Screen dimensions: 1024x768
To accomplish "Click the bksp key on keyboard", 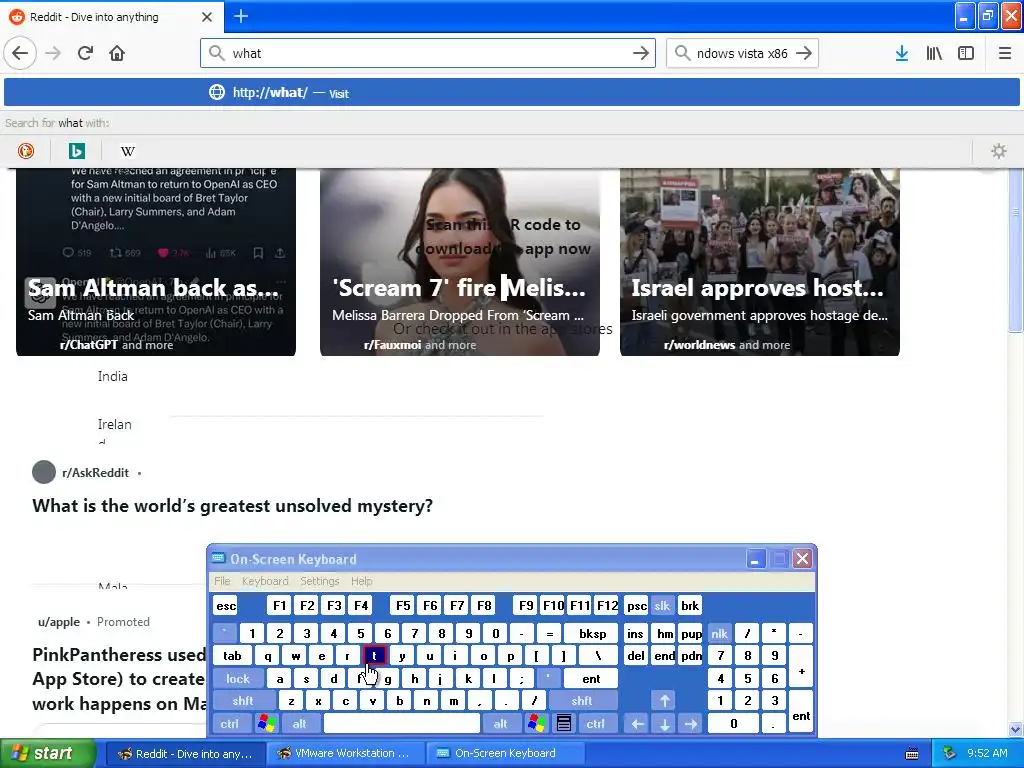I will 592,633.
